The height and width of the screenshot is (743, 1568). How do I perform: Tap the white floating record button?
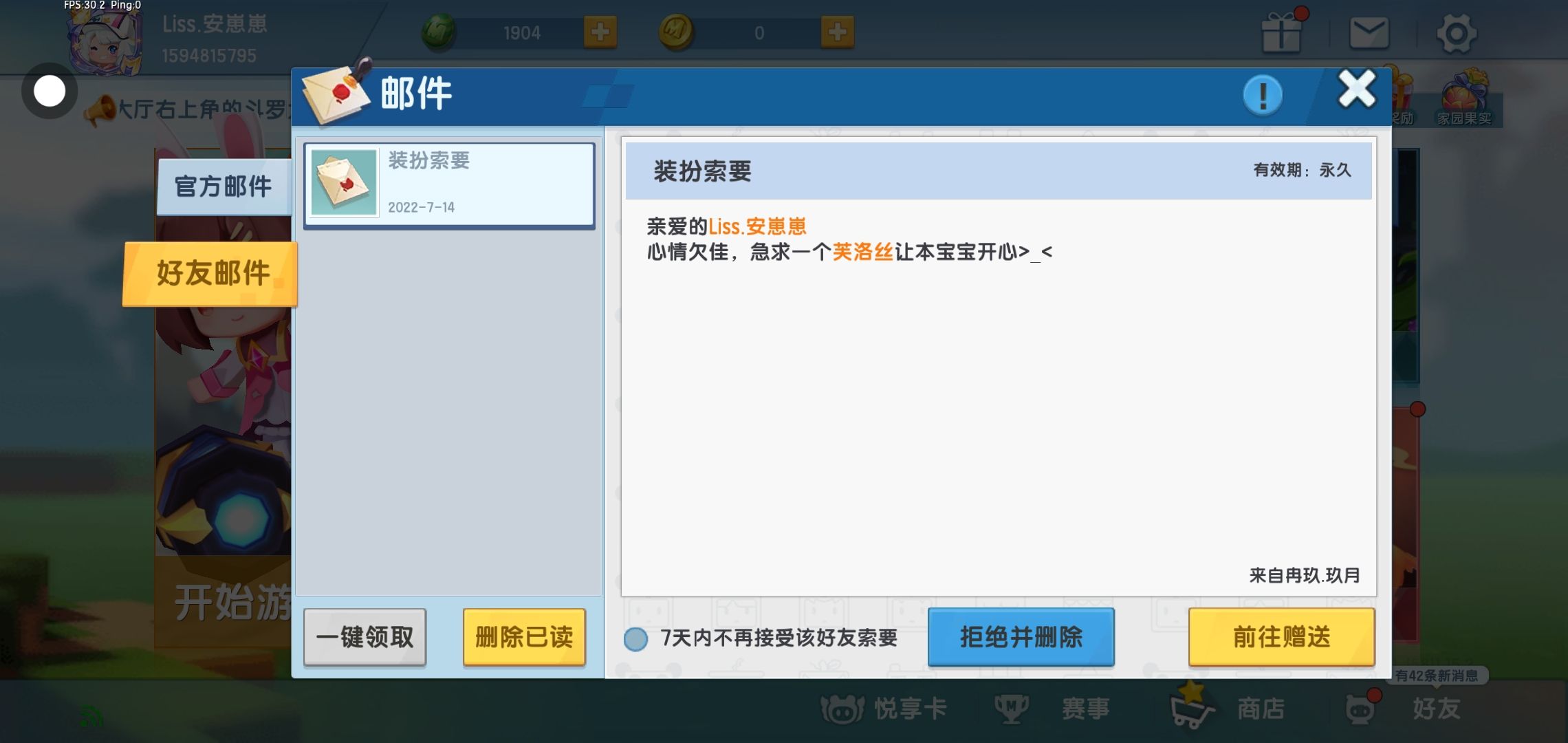click(x=50, y=91)
